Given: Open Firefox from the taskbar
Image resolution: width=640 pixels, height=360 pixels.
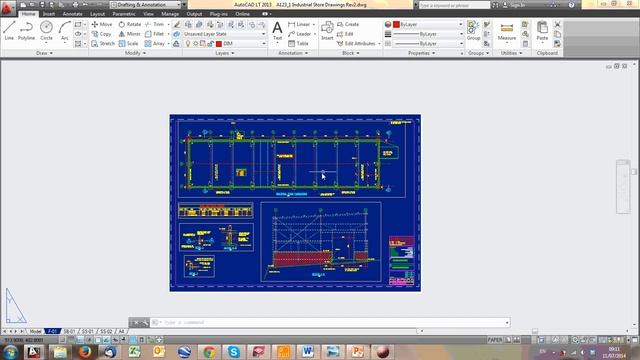Looking at the screenshot, I should point(85,352).
